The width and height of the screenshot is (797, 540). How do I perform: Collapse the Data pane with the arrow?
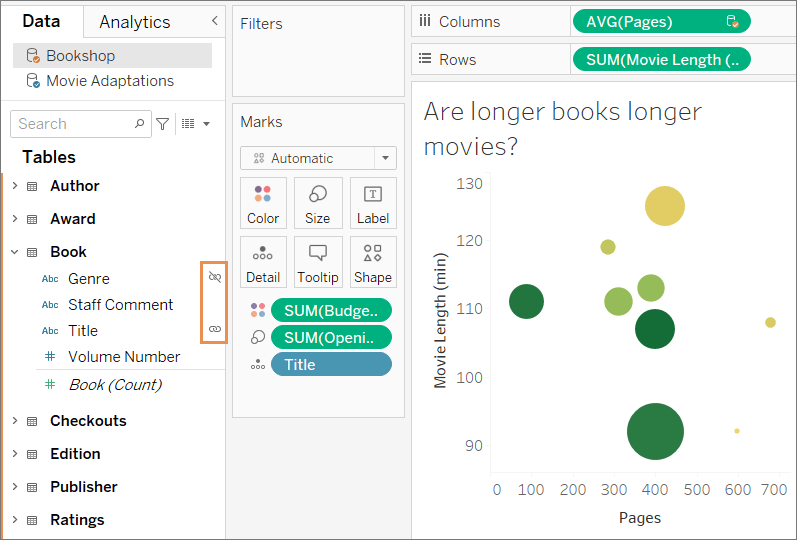pos(214,21)
